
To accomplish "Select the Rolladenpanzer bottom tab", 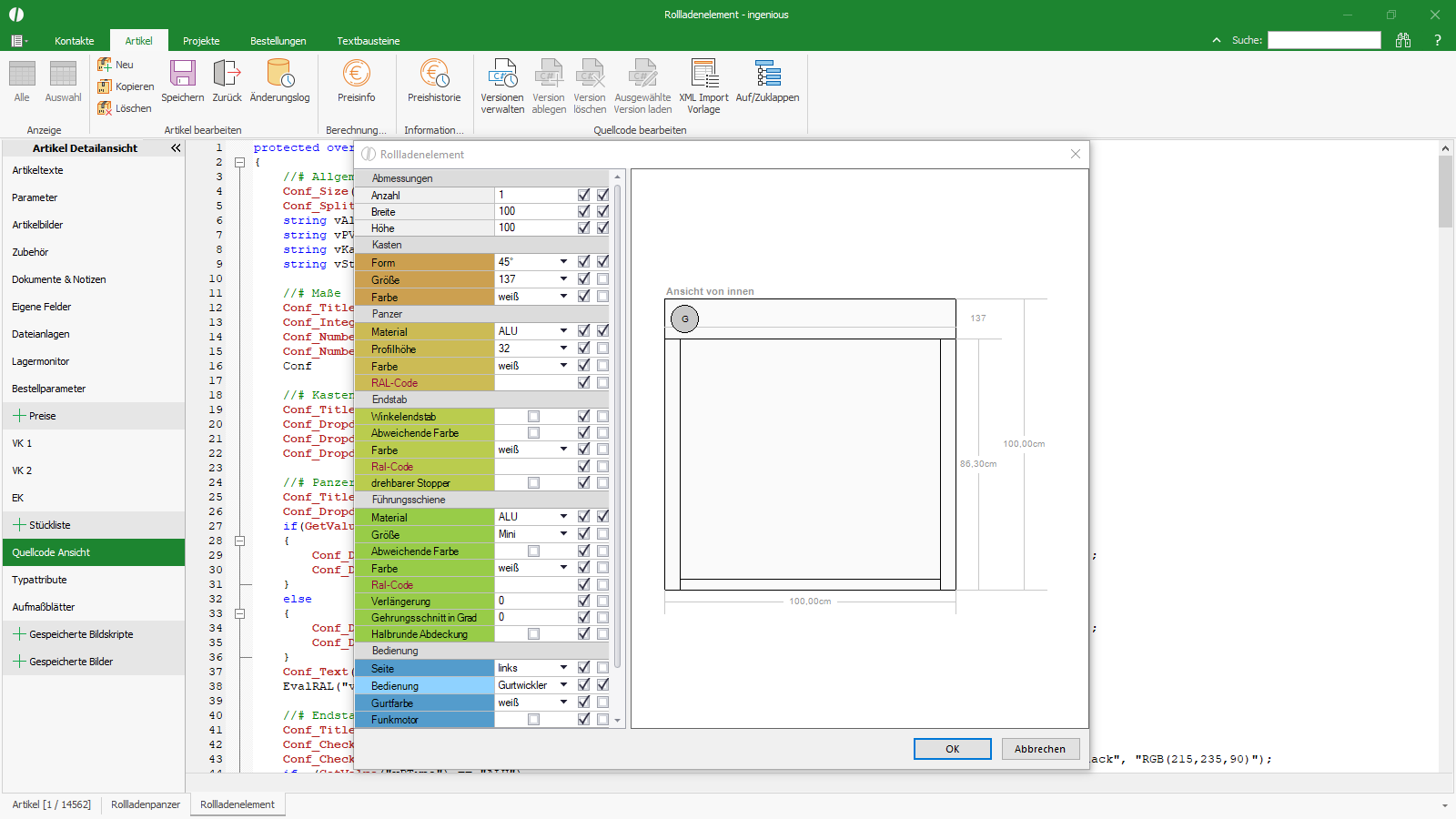I will [146, 804].
